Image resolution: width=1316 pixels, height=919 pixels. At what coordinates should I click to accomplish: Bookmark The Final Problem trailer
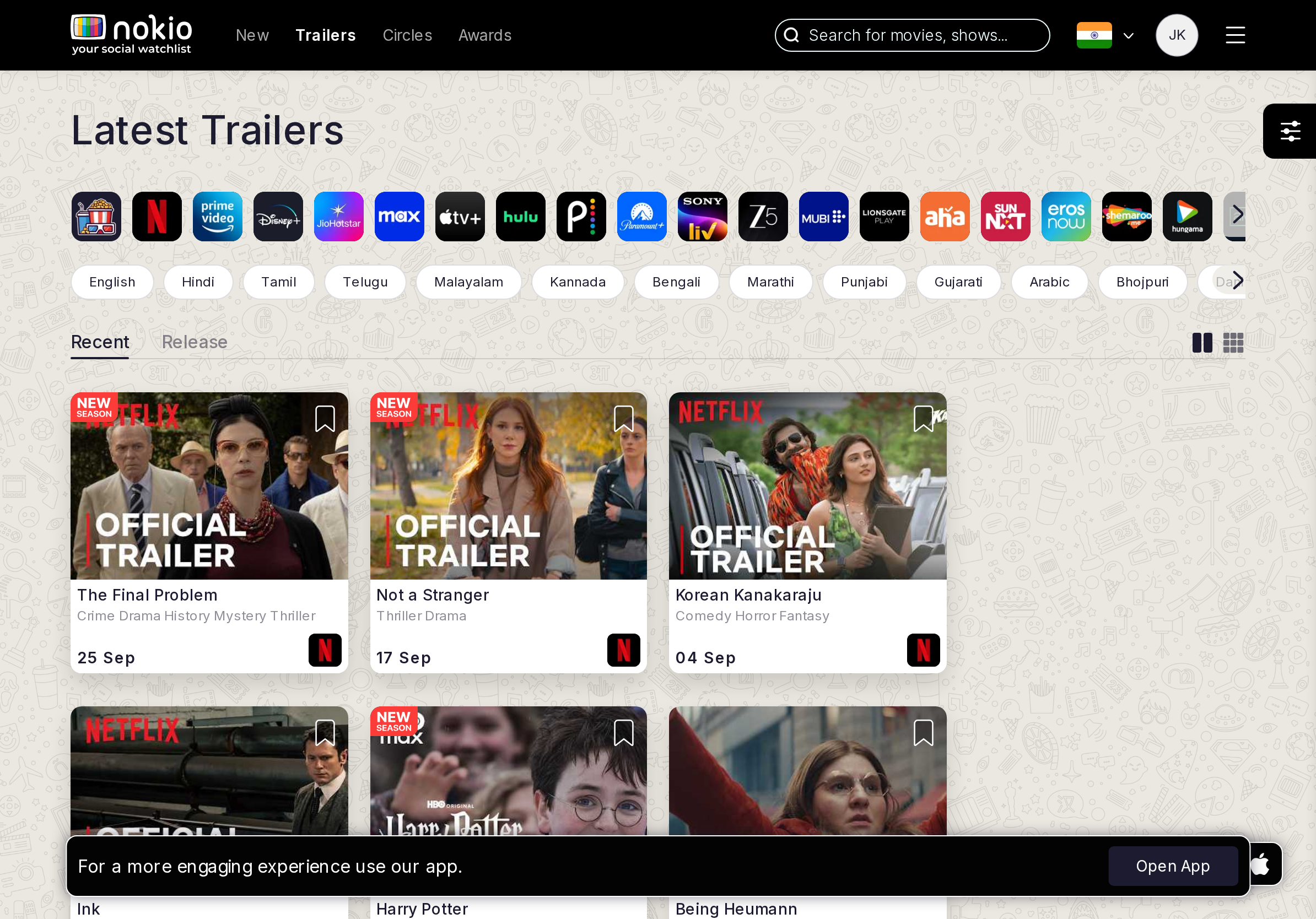(x=325, y=419)
